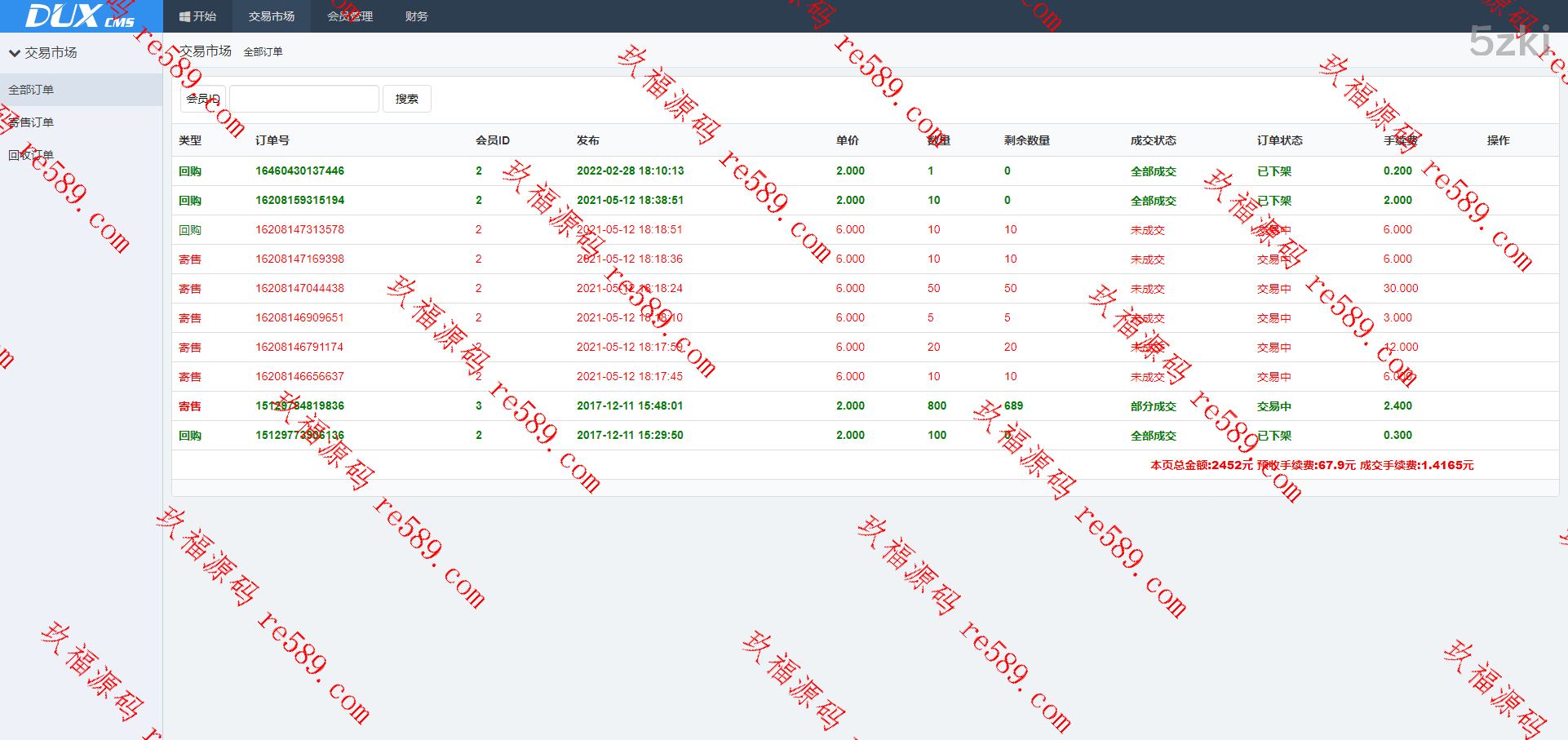Click order number 16208159315194
The height and width of the screenshot is (740, 1568).
coord(299,200)
